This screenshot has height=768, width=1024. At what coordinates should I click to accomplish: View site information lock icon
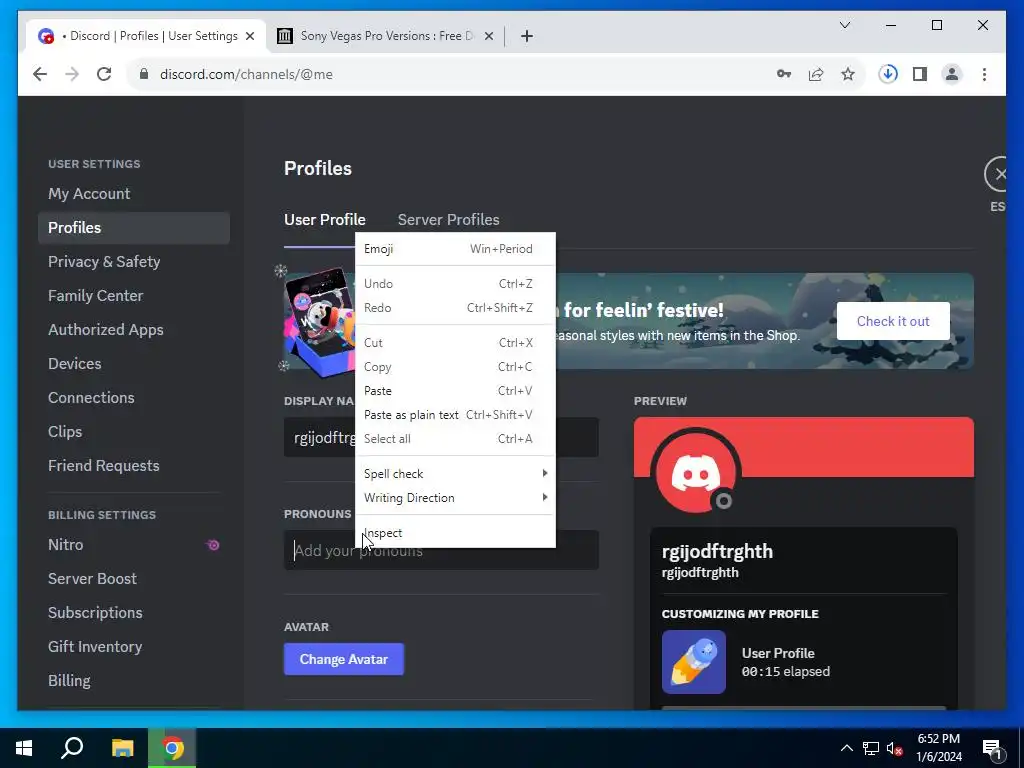click(144, 74)
